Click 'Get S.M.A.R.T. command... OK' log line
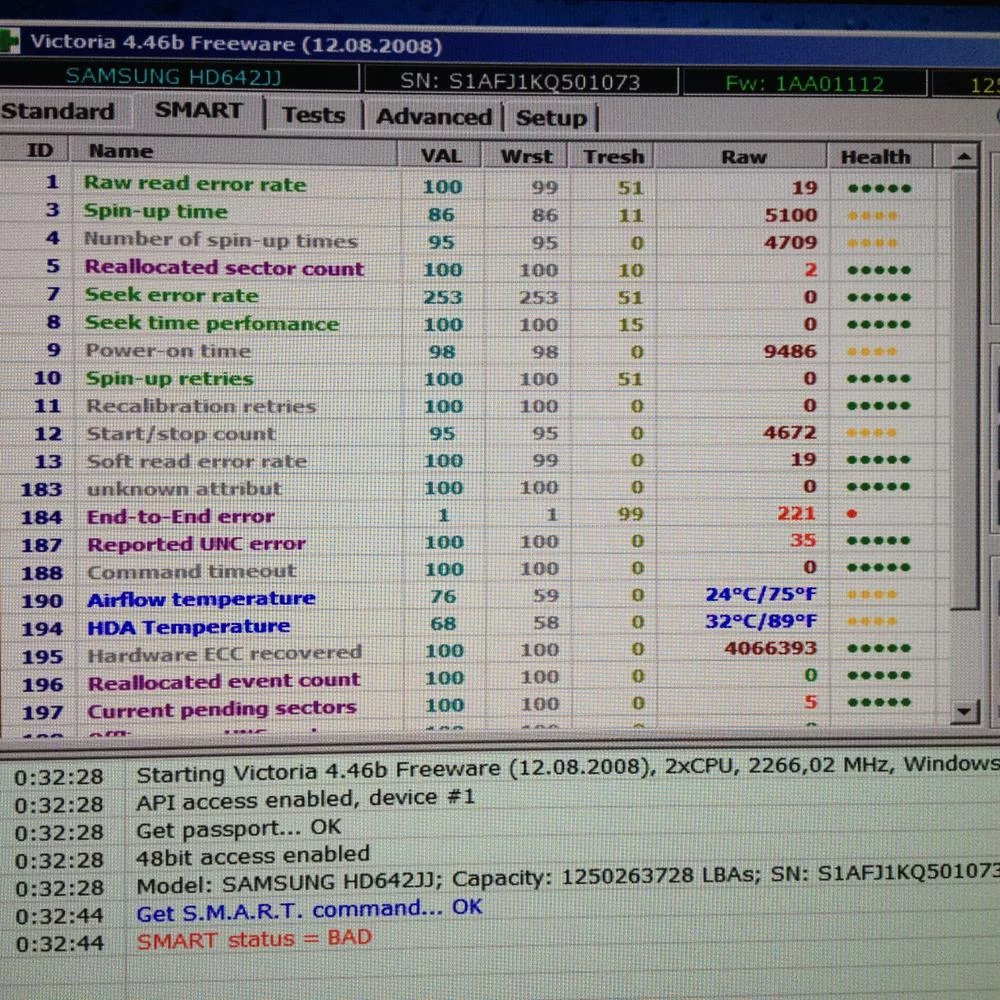Image resolution: width=1000 pixels, height=1000 pixels. [x=309, y=910]
